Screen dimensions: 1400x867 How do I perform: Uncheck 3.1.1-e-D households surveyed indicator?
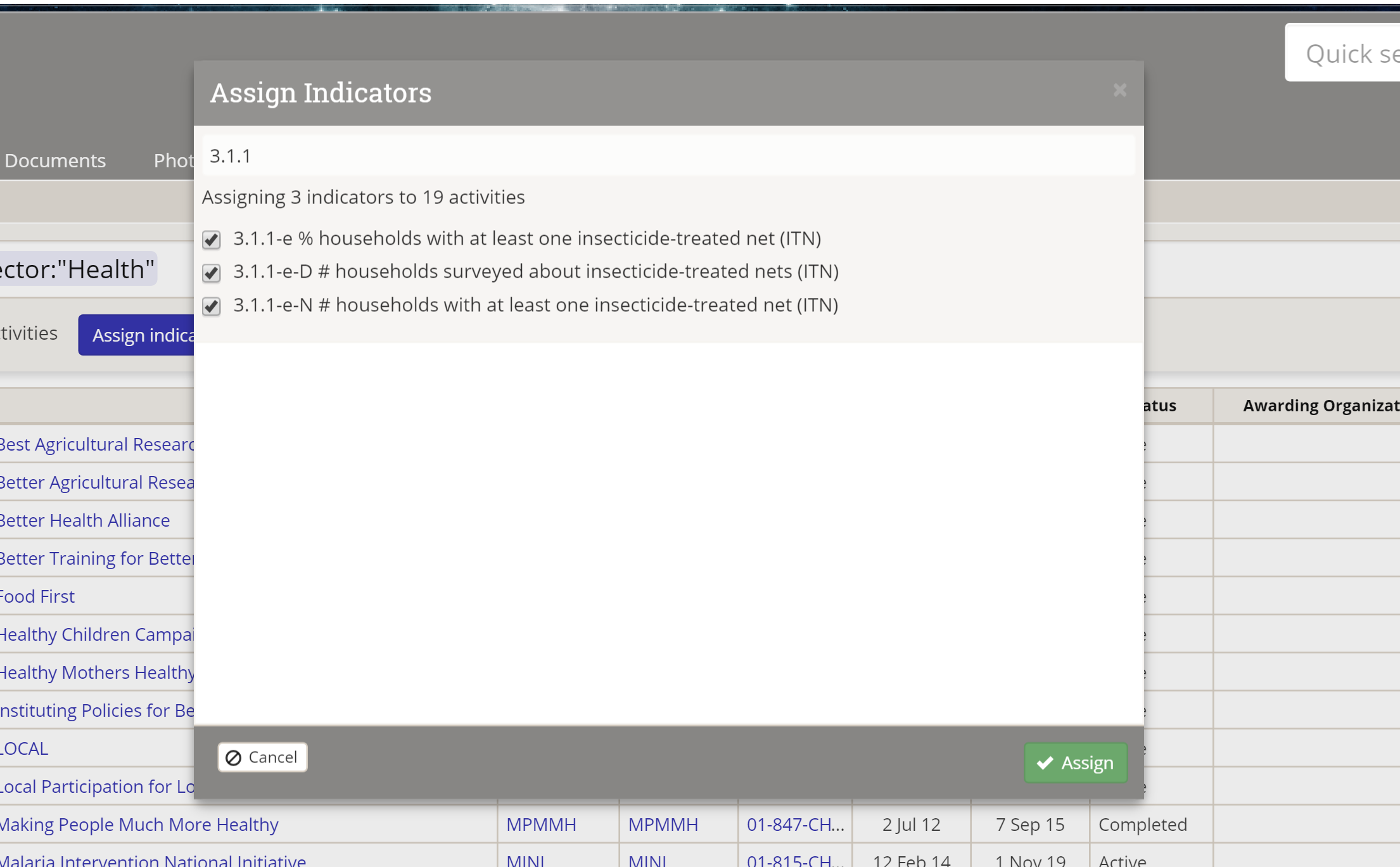212,273
